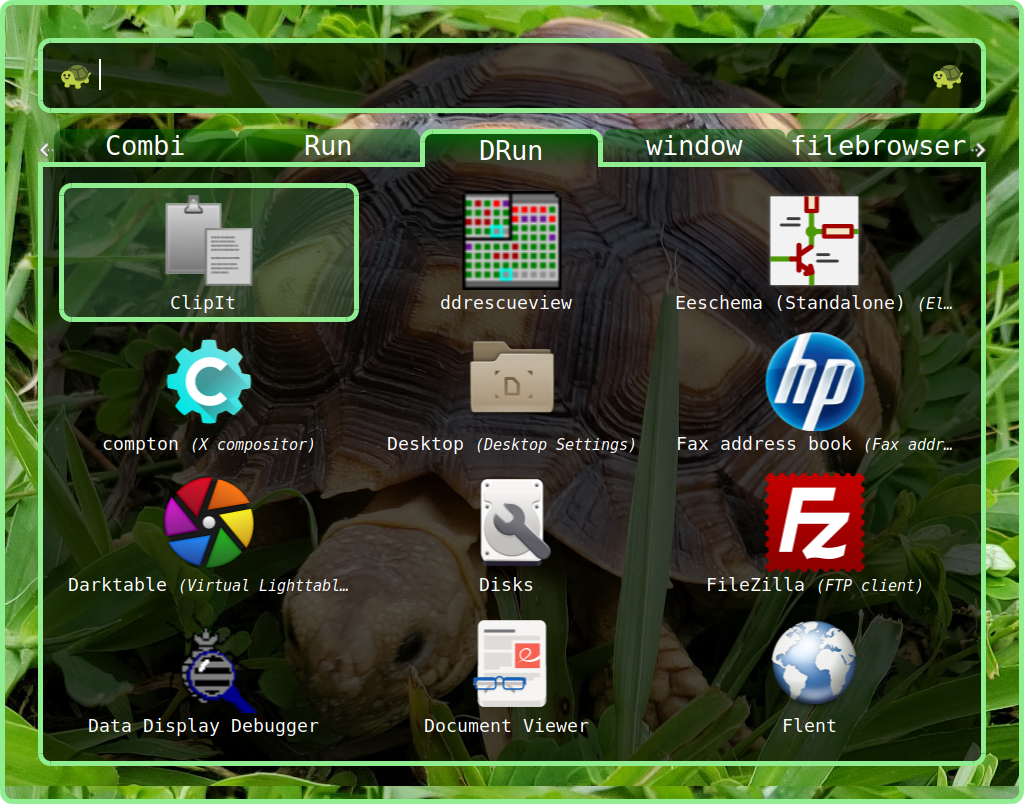1024x804 pixels.
Task: Focus the search input field
Action: coord(510,76)
